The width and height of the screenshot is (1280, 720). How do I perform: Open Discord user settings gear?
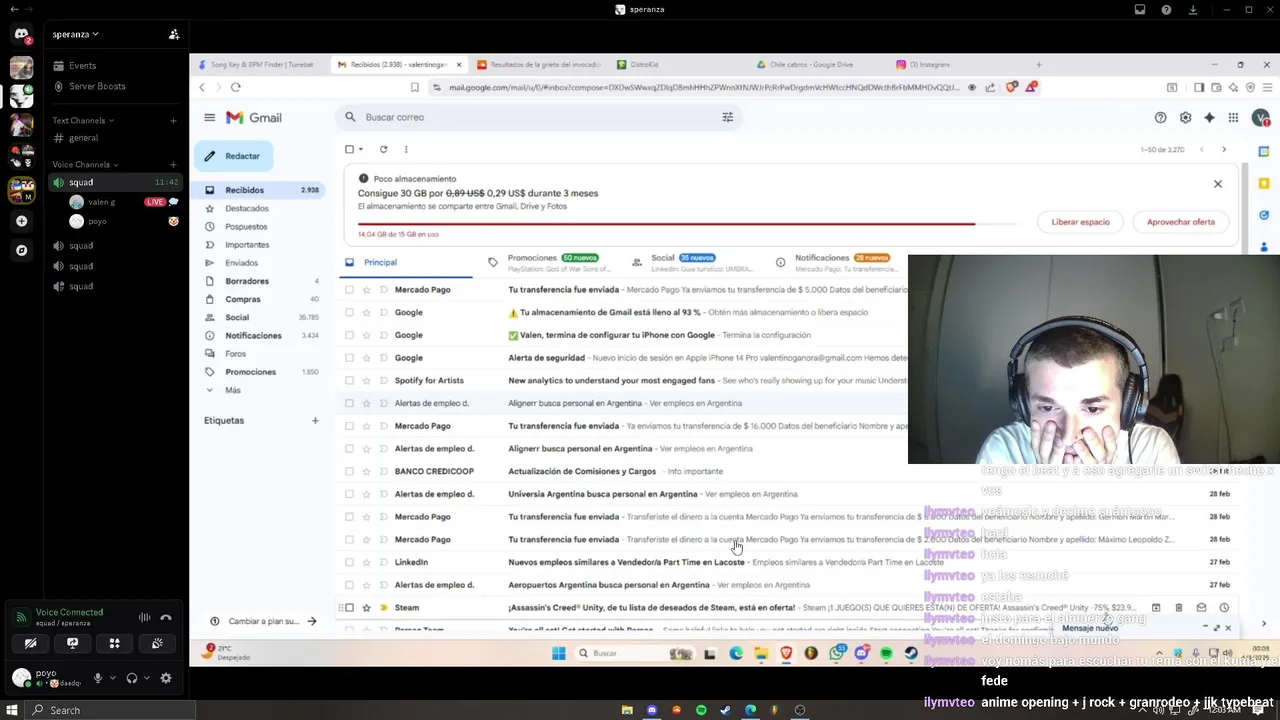pyautogui.click(x=166, y=678)
